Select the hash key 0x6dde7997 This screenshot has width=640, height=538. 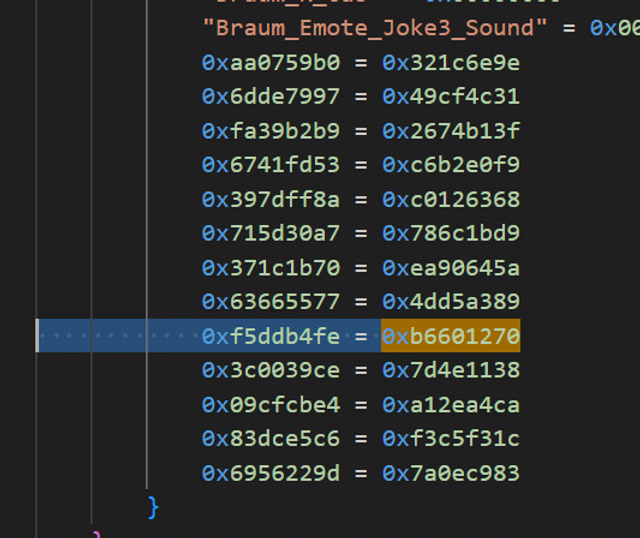270,97
